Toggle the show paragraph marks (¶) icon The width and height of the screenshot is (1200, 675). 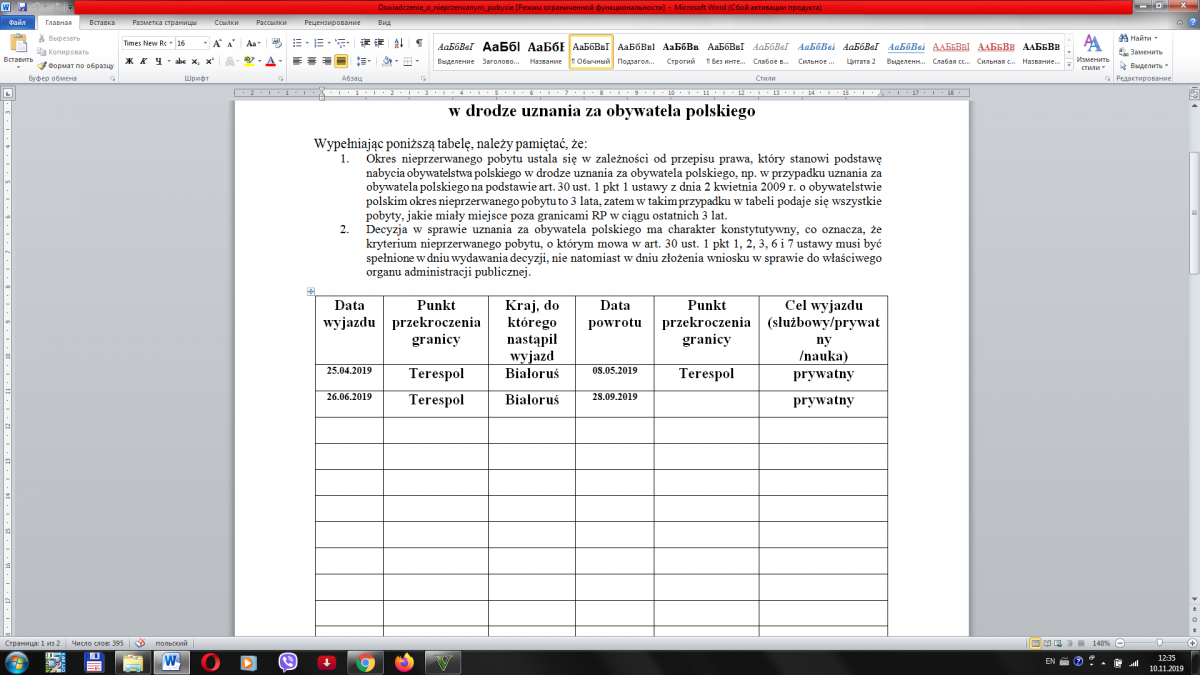pos(419,43)
